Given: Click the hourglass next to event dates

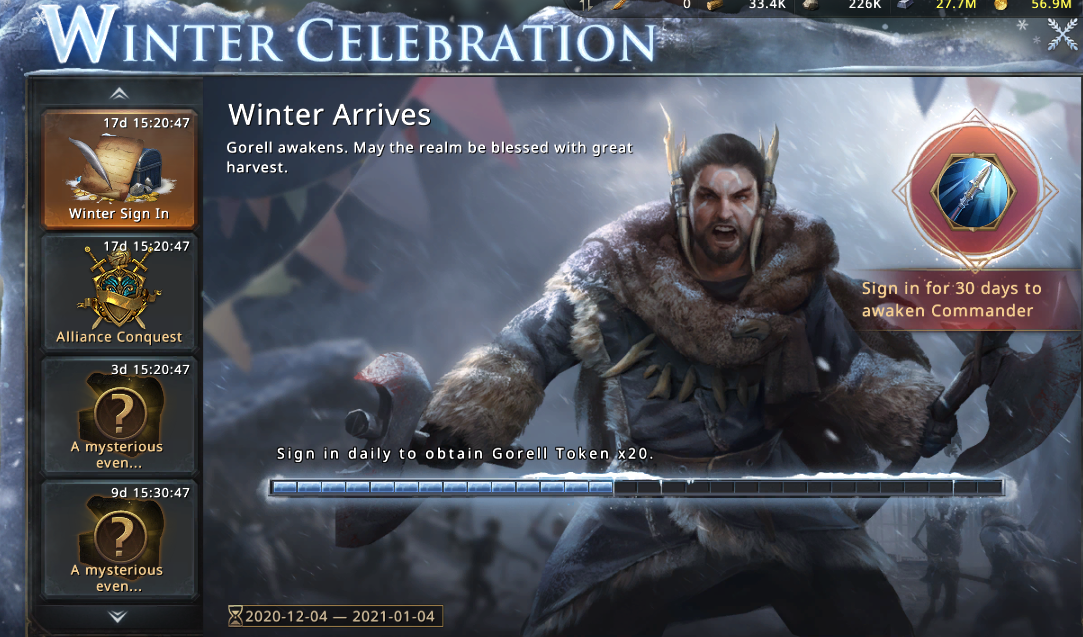Looking at the screenshot, I should click(x=236, y=616).
